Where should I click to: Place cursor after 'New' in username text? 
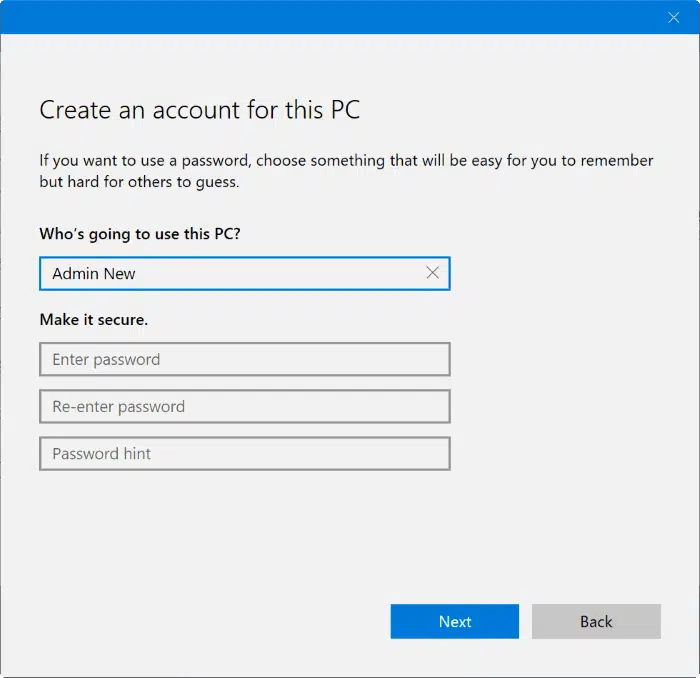pos(137,273)
